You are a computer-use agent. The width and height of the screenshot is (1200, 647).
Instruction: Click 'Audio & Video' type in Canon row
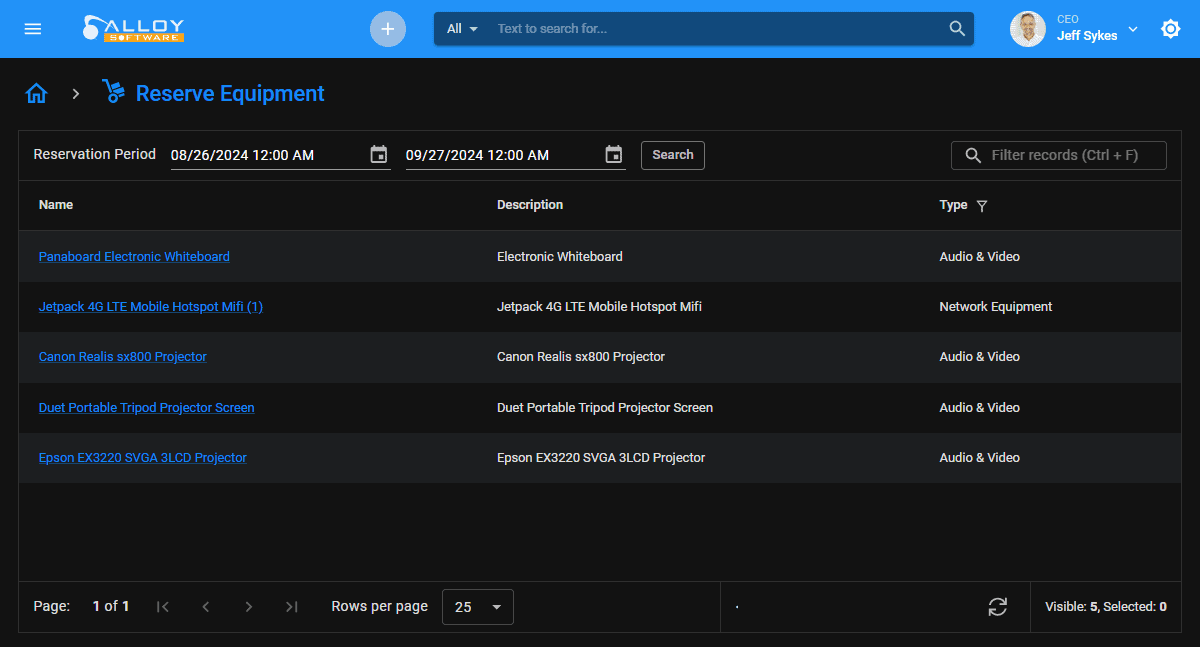tap(980, 357)
